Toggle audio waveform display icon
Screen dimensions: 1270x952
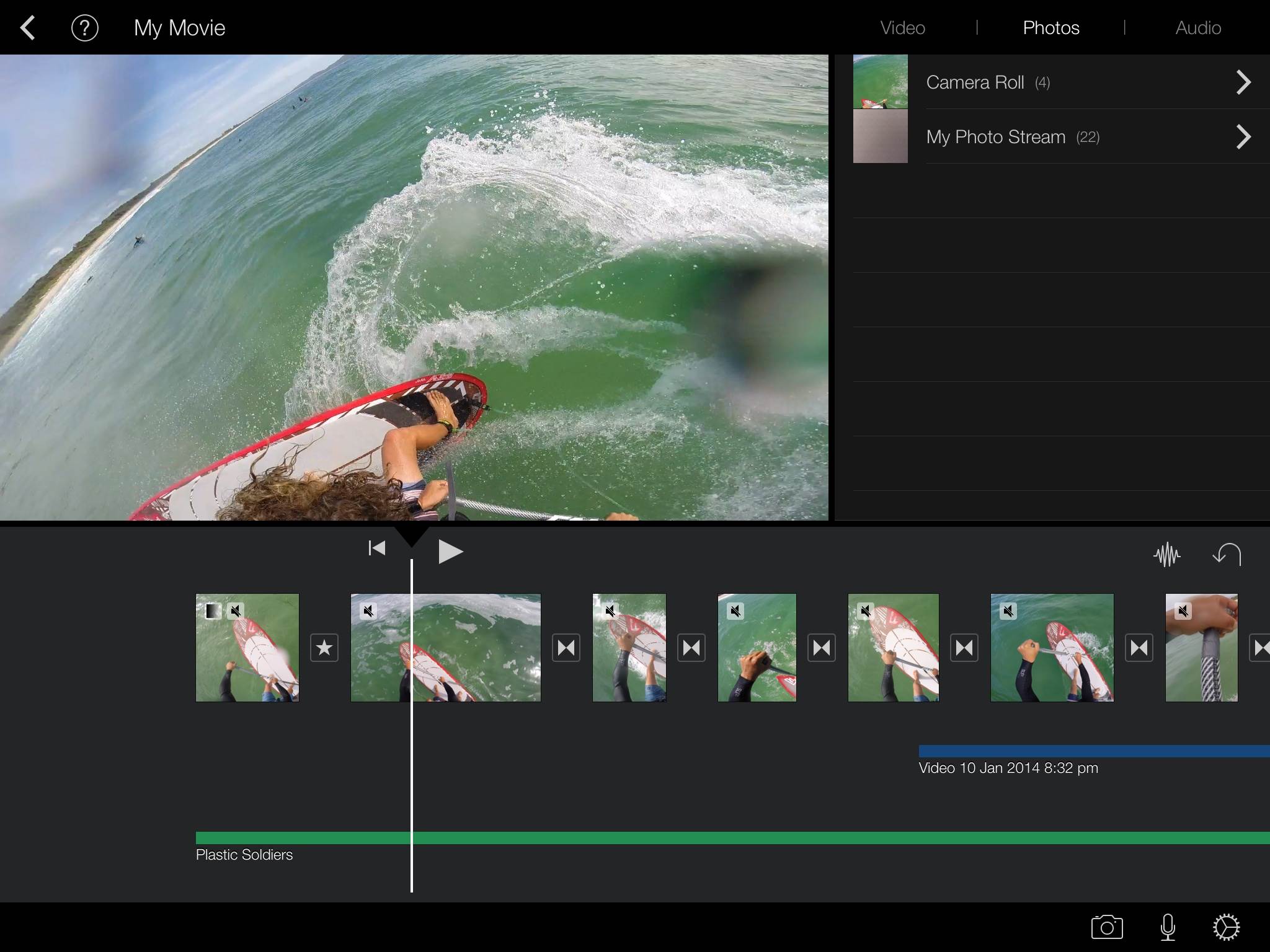point(1166,554)
